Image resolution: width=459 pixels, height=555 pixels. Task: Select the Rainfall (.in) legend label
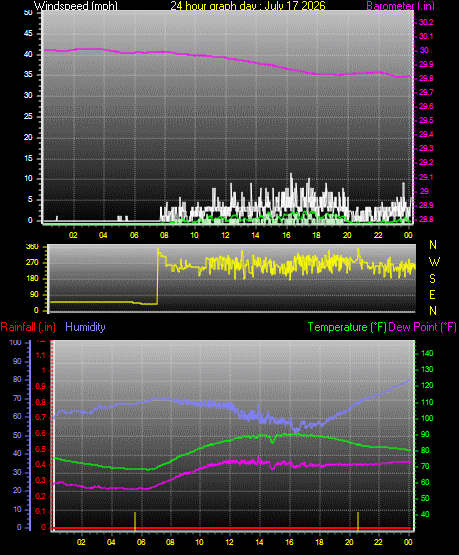[x=28, y=327]
